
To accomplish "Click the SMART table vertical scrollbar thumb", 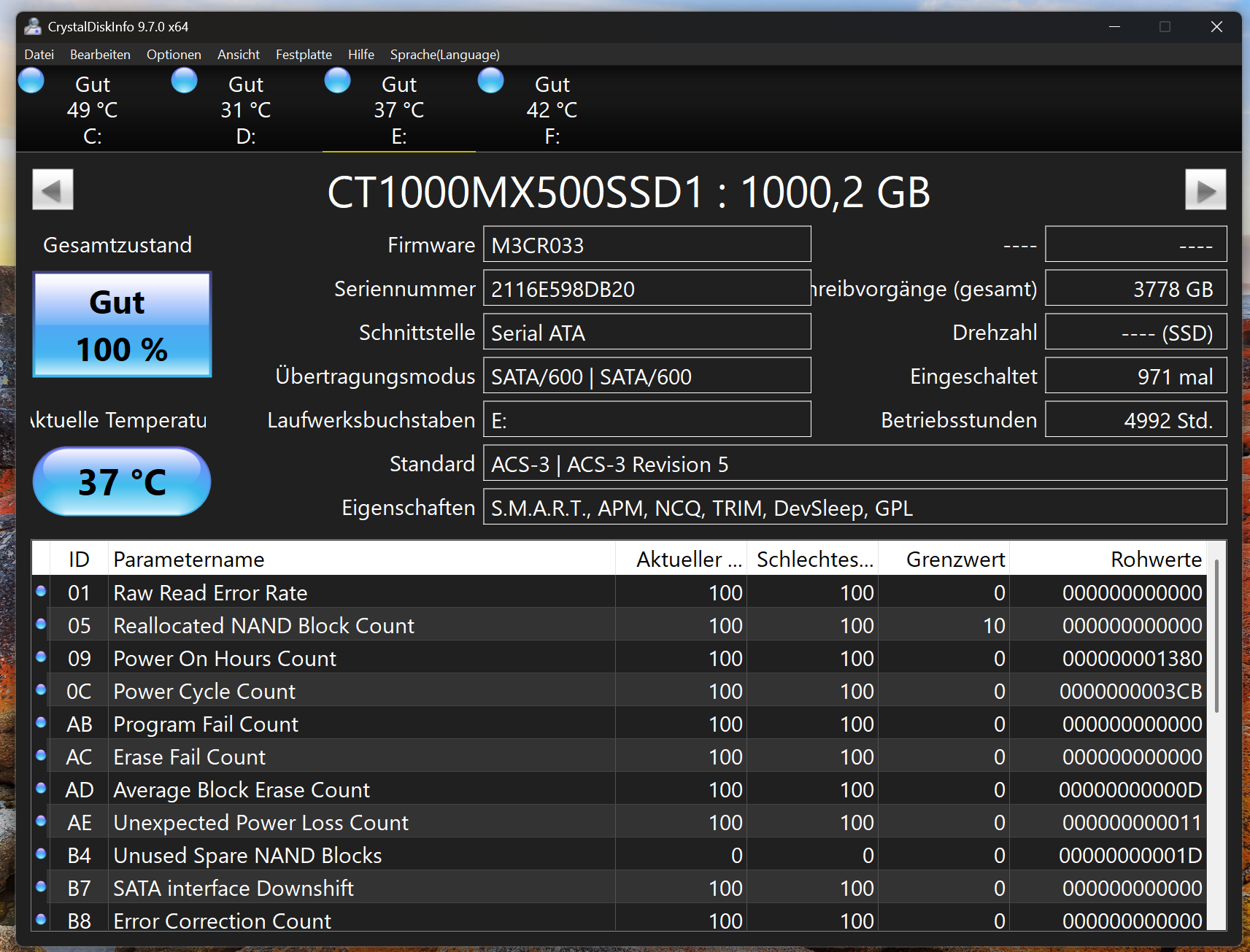I will tap(1216, 636).
